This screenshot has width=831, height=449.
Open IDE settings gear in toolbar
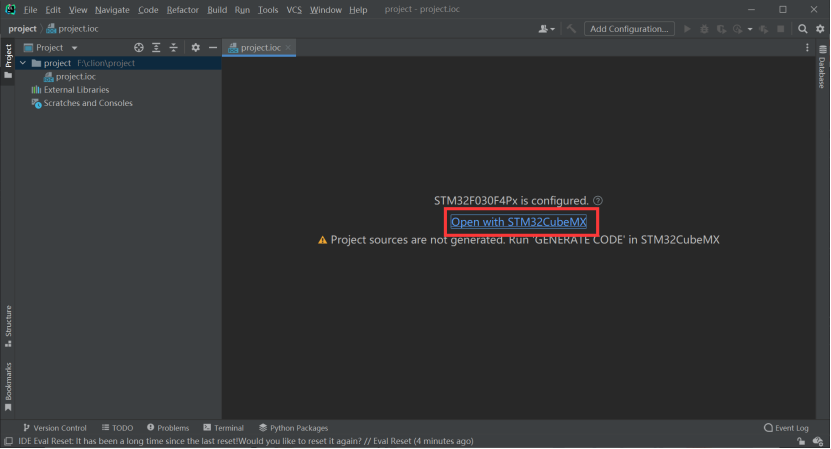coord(820,29)
